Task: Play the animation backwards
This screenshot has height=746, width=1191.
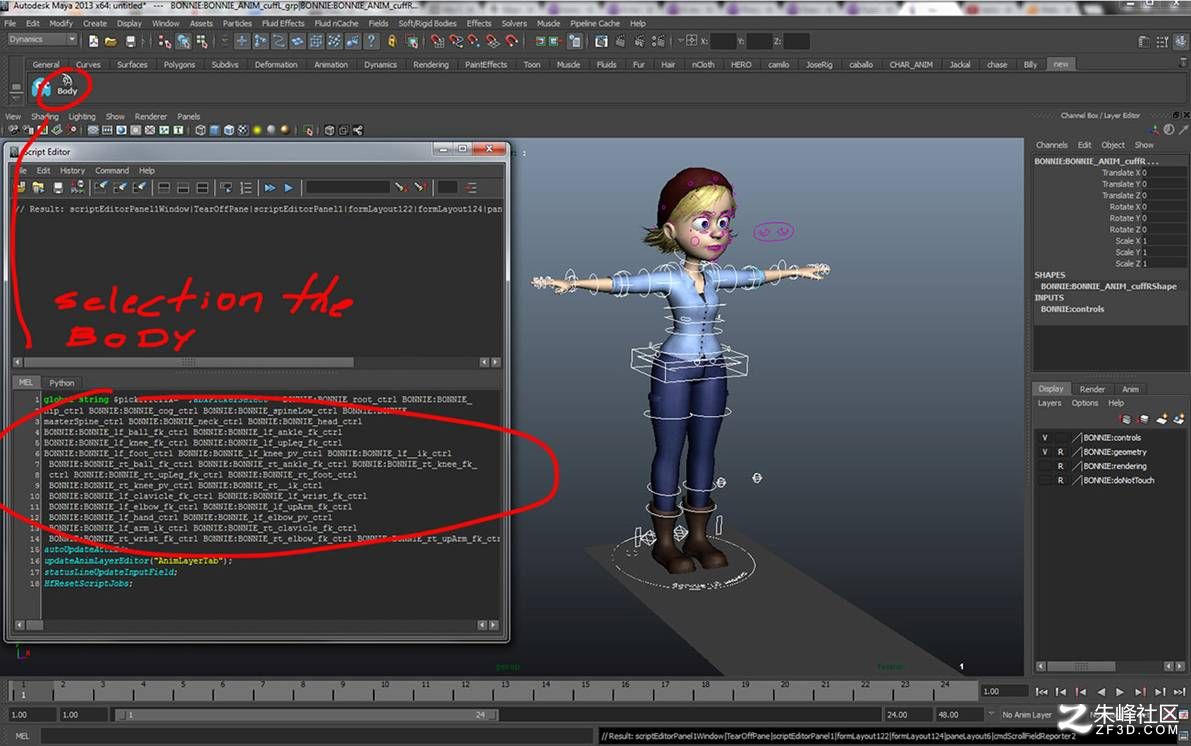Action: [x=1101, y=692]
